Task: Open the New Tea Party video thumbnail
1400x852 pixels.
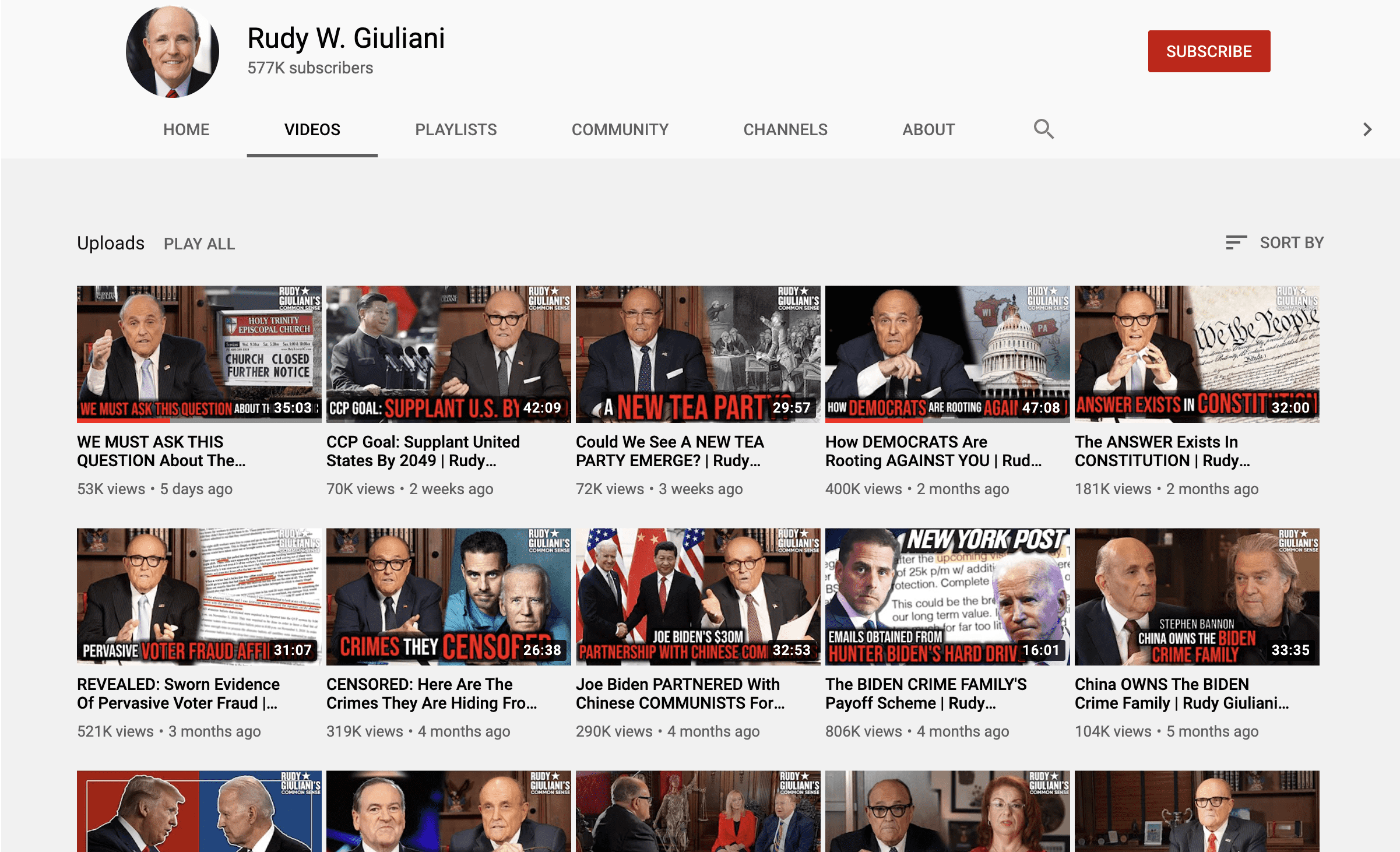Action: (x=698, y=354)
